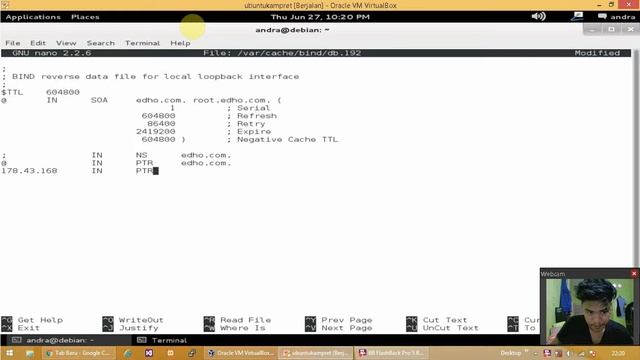
Task: Click the Desktop toolbar label in taskbar
Action: coord(511,353)
